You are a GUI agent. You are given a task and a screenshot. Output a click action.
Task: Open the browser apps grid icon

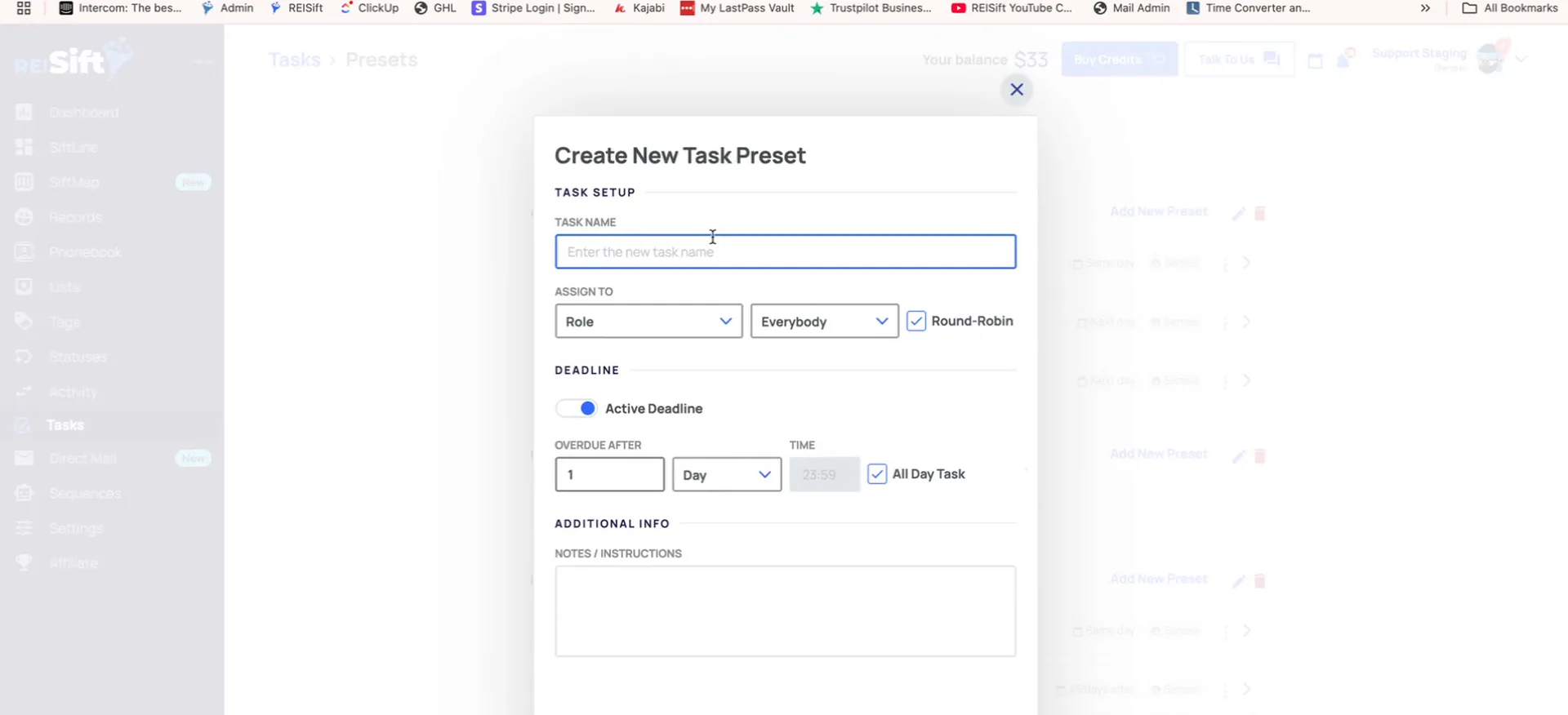pyautogui.click(x=24, y=8)
